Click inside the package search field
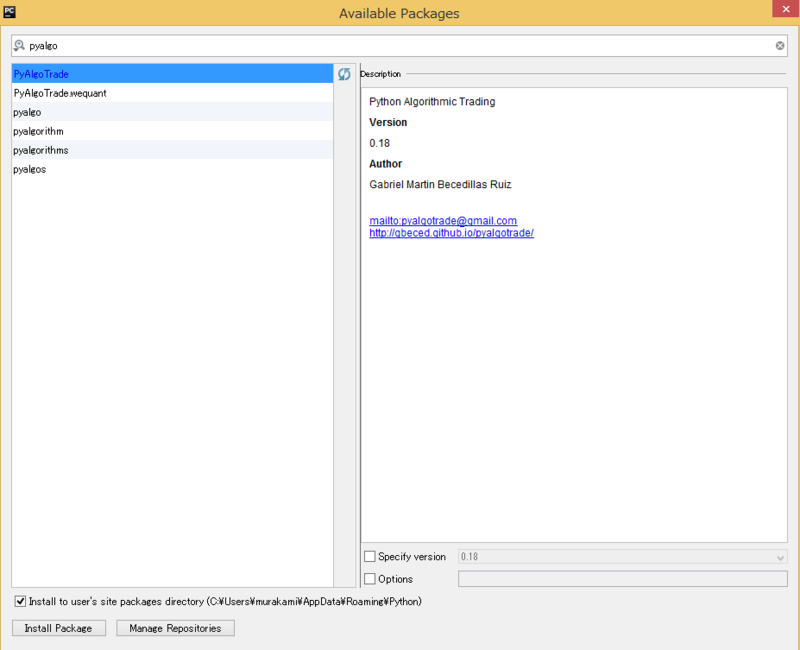The height and width of the screenshot is (650, 800). (x=200, y=45)
